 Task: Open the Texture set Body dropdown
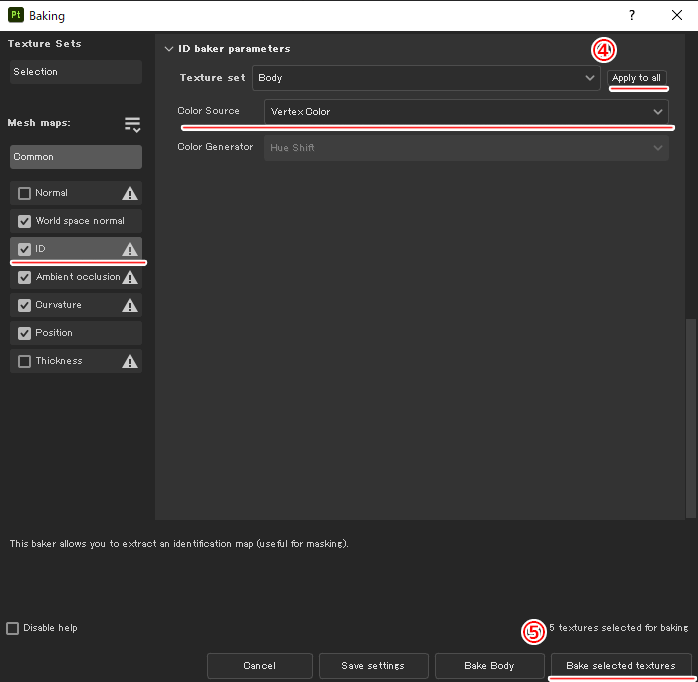[x=426, y=78]
